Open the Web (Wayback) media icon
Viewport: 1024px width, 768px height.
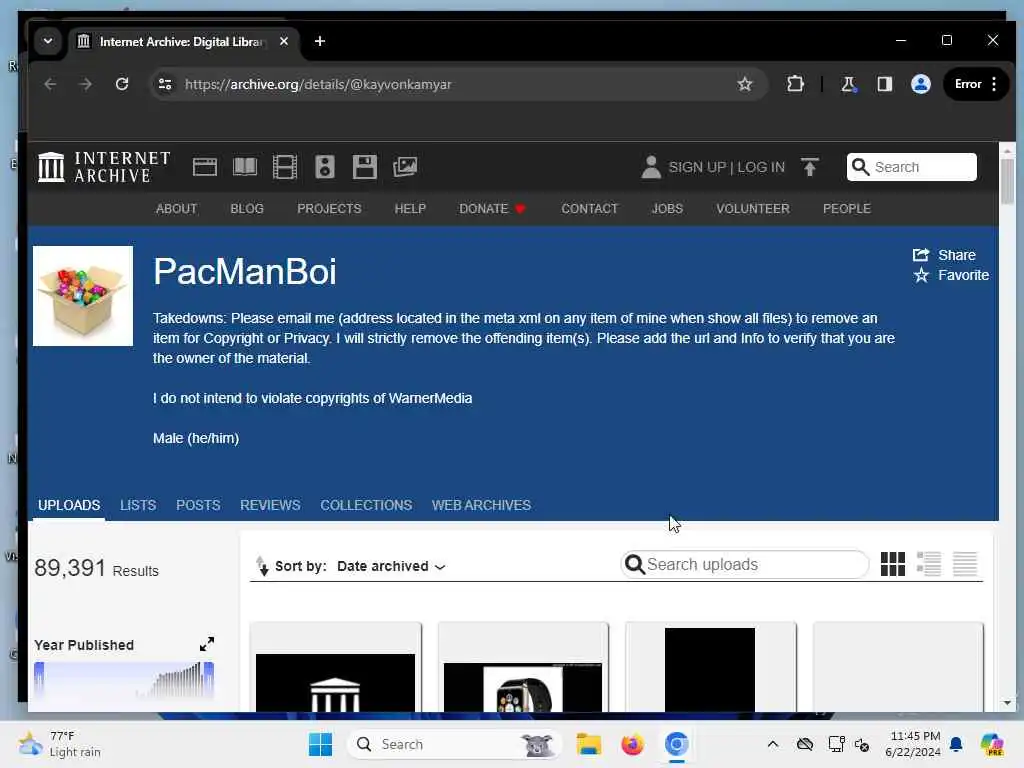204,167
